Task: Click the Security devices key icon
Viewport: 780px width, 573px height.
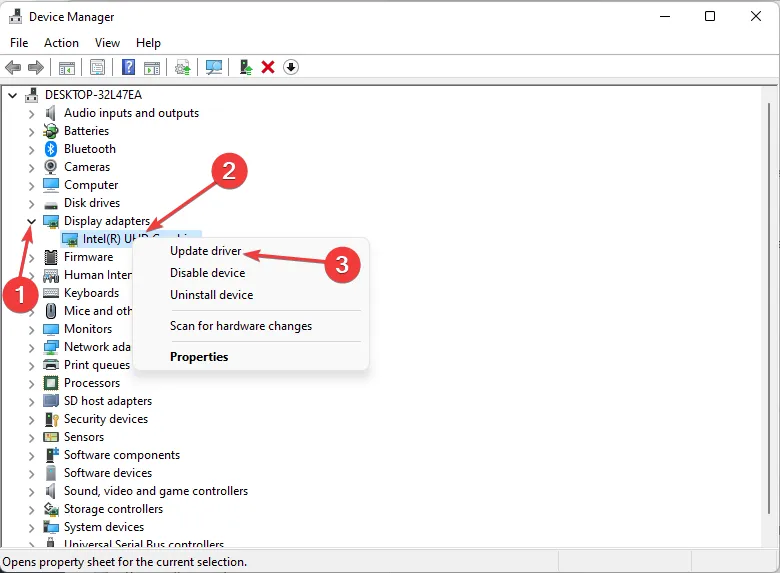Action: click(51, 419)
